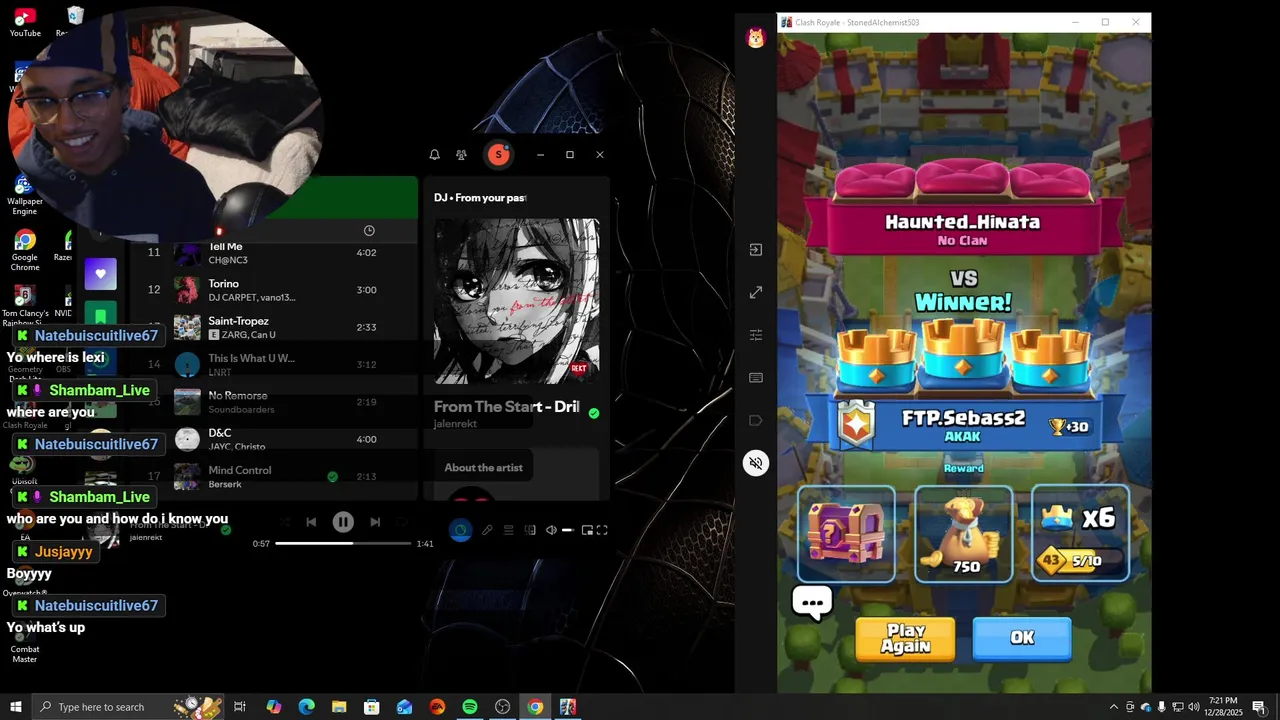The height and width of the screenshot is (720, 1280).
Task: Toggle repeat in Spotify player
Action: (403, 522)
